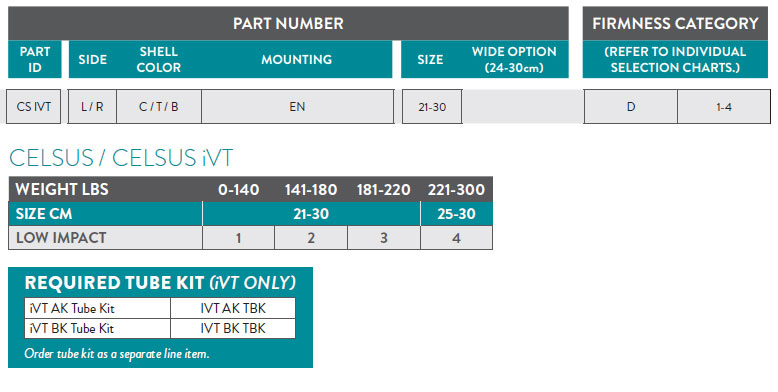Click the 1-4 firmness range cell
This screenshot has width=778, height=392.
pyautogui.click(x=724, y=107)
